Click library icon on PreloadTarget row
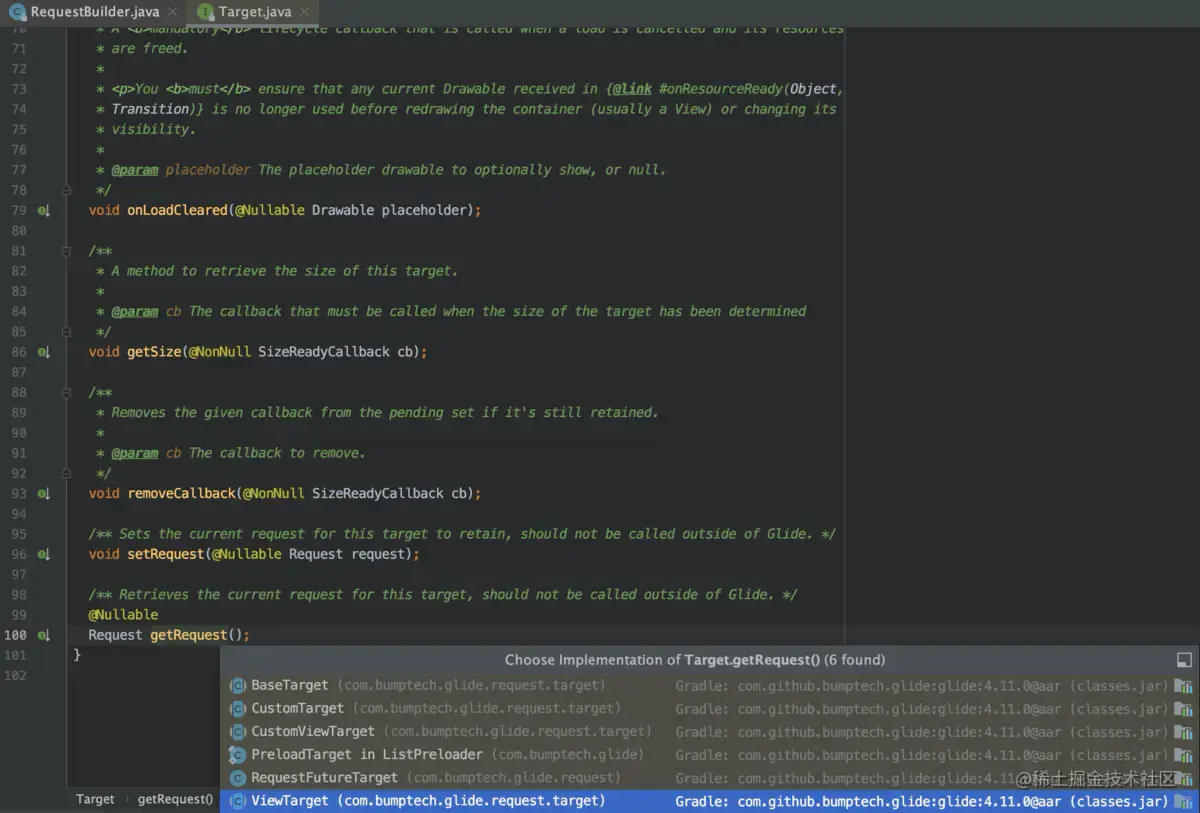 click(1184, 755)
